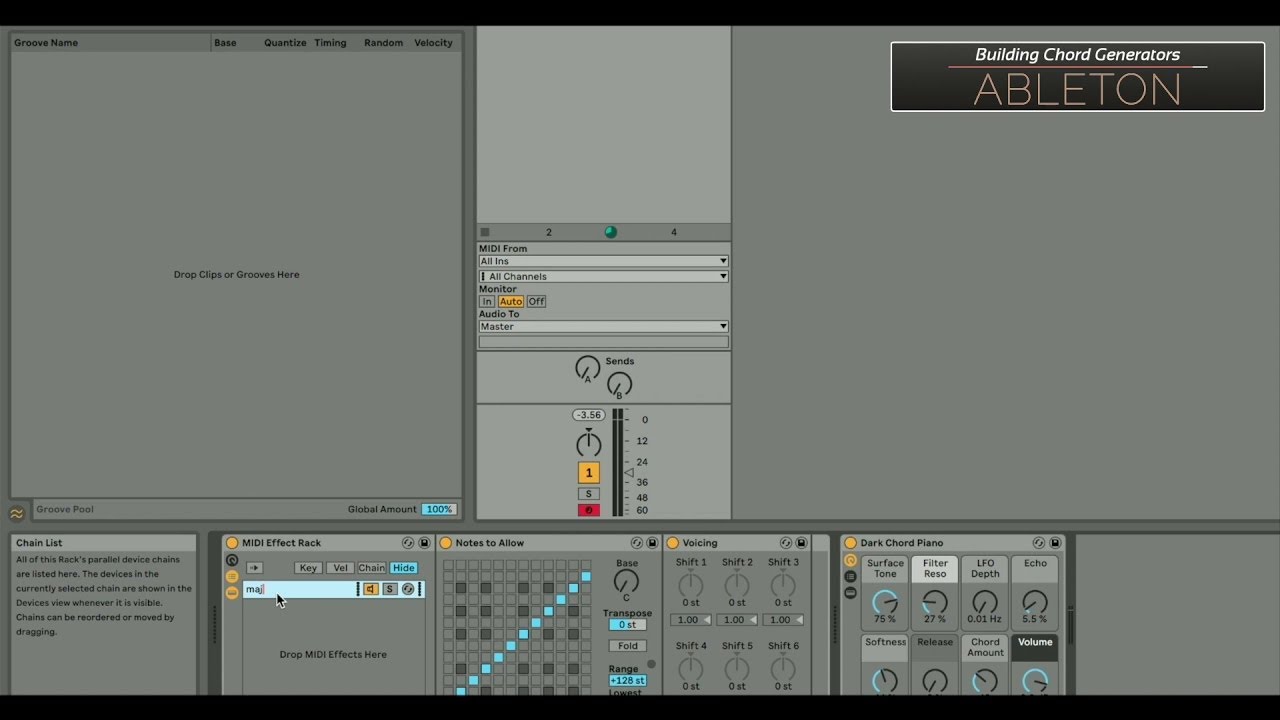Viewport: 1280px width, 720px height.
Task: Set Monitor to Auto
Action: tap(511, 301)
